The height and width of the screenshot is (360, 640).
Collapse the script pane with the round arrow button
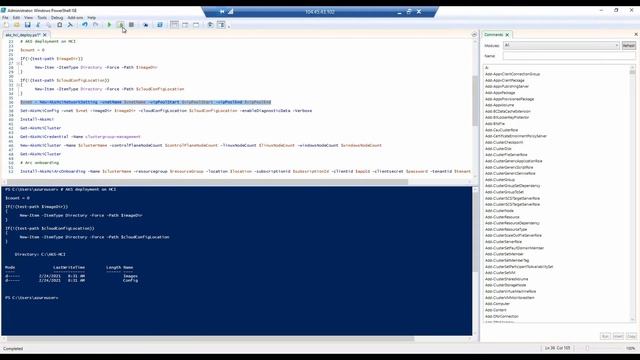pos(474,35)
